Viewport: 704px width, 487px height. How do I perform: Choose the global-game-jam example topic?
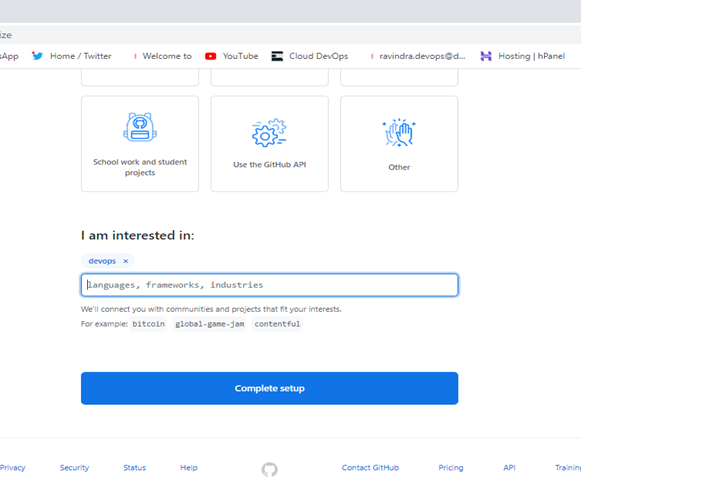(x=210, y=324)
